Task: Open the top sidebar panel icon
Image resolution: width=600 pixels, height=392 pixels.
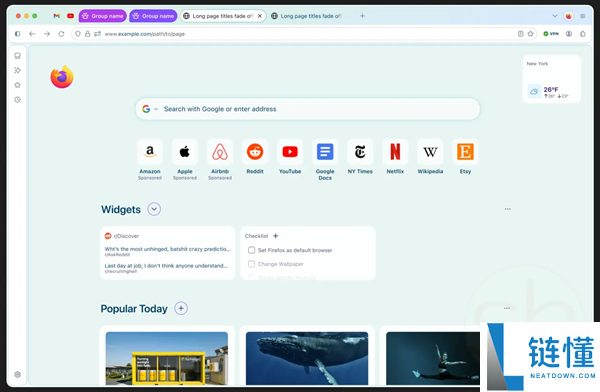Action: 18,56
